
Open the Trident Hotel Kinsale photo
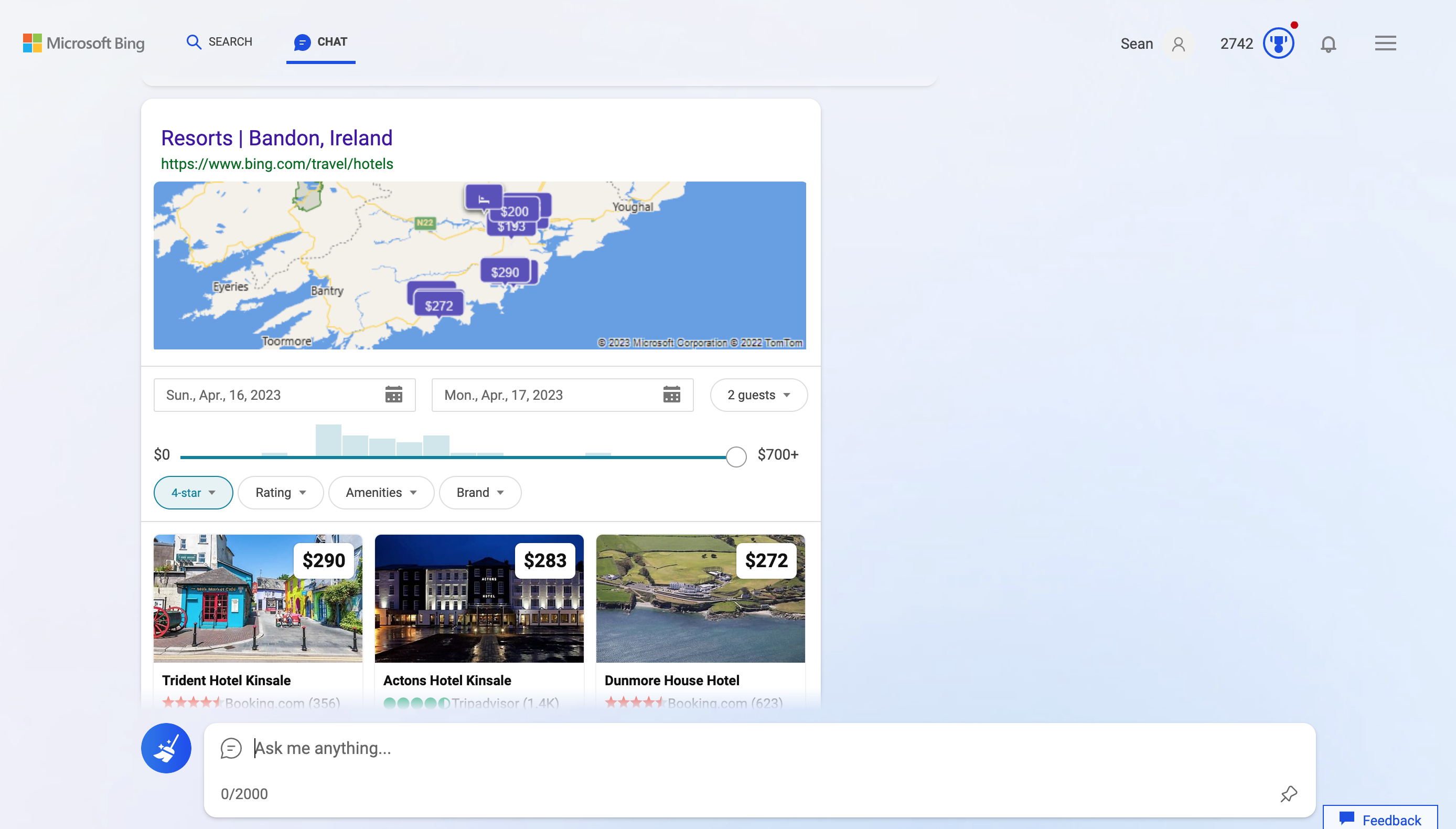(258, 599)
